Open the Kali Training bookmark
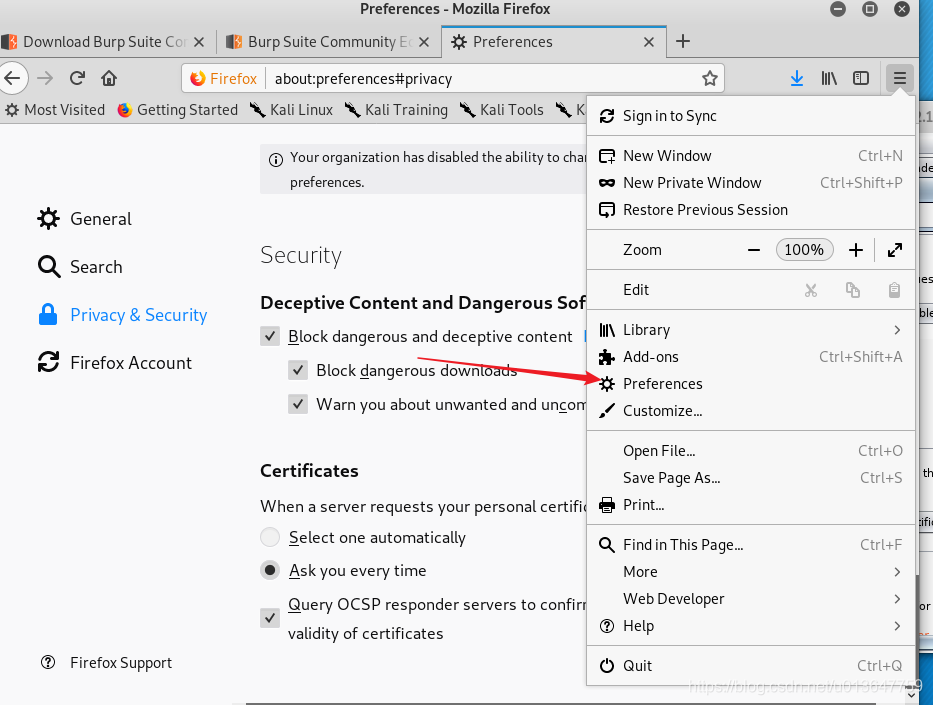The image size is (933, 705). tap(396, 110)
